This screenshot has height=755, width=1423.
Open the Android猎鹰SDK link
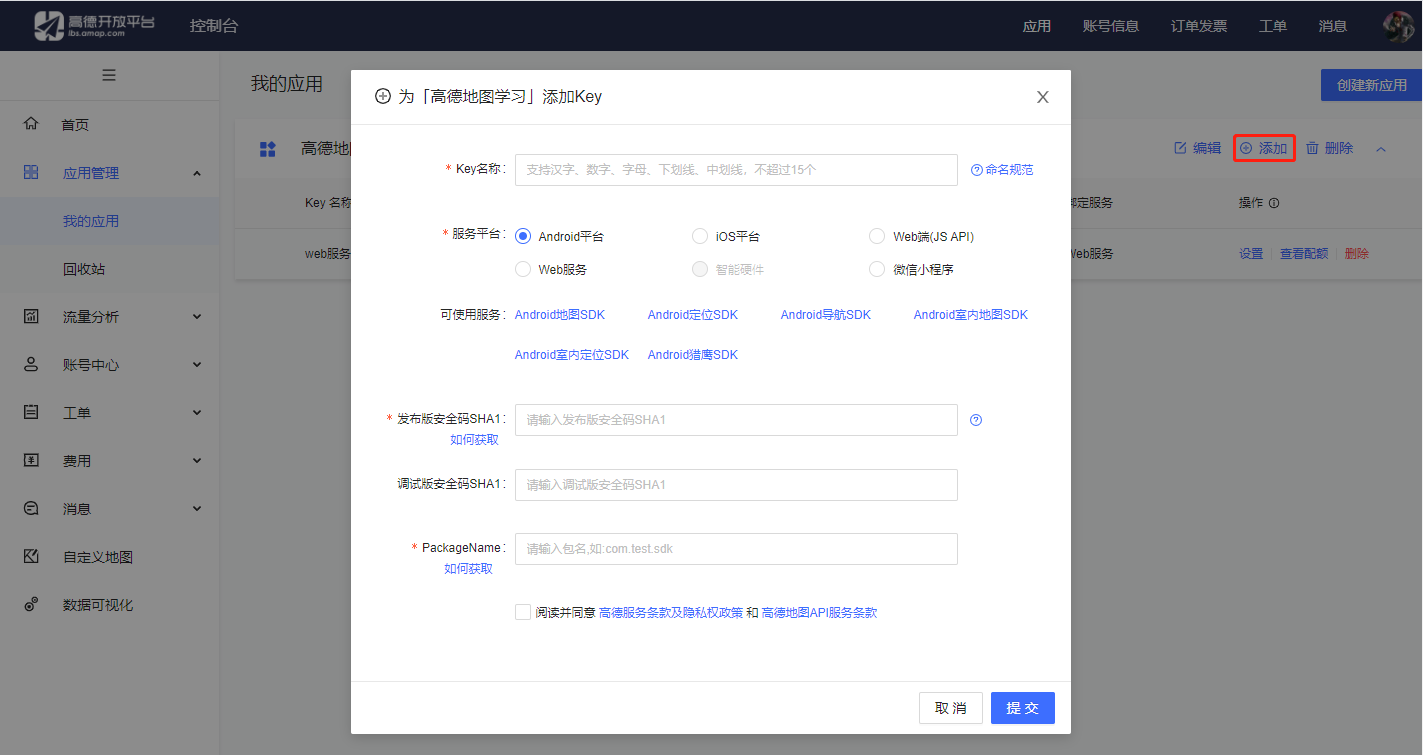pos(693,355)
